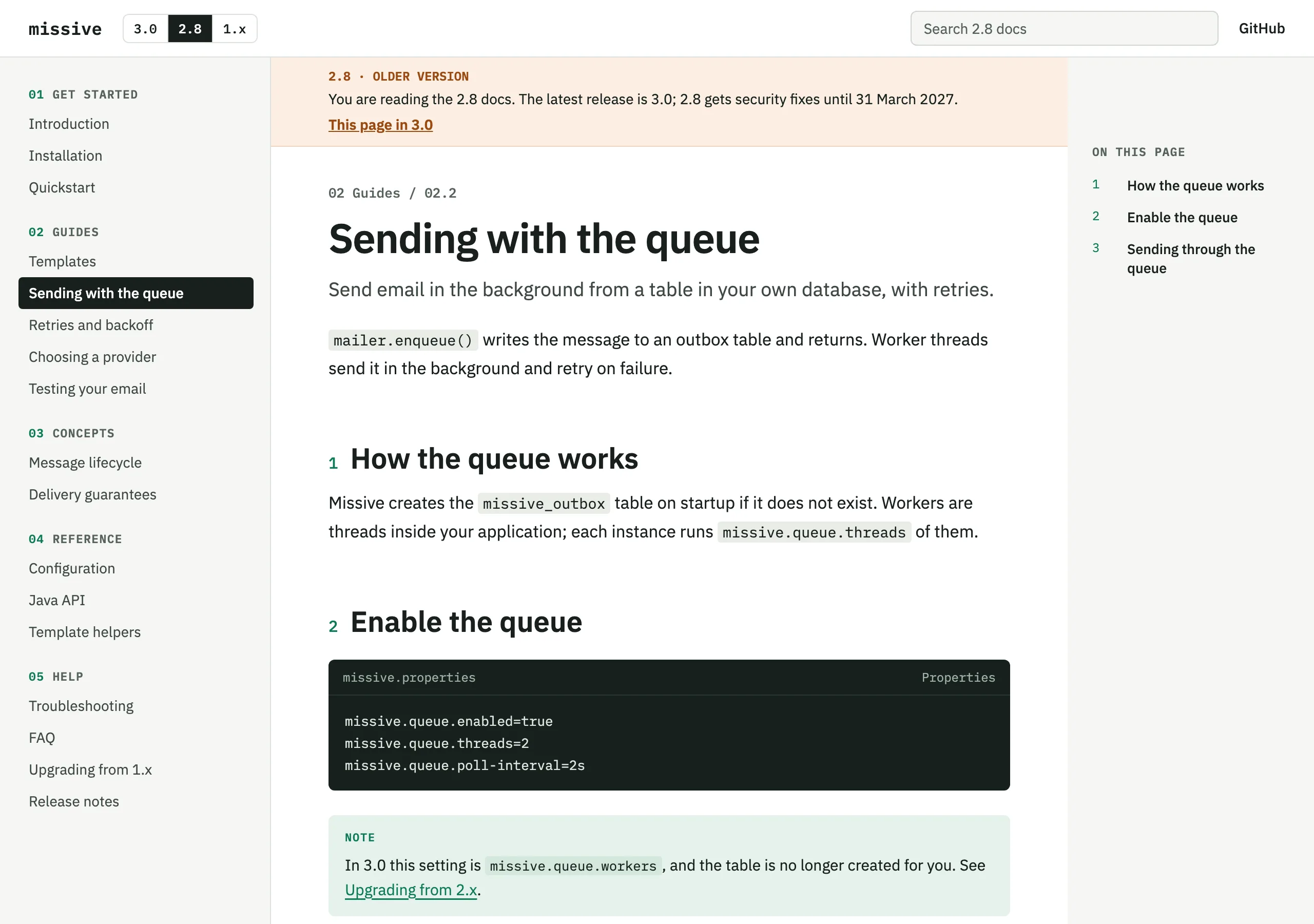Viewport: 1314px width, 924px height.
Task: Follow the Upgrading from 2.x link
Action: tap(411, 890)
